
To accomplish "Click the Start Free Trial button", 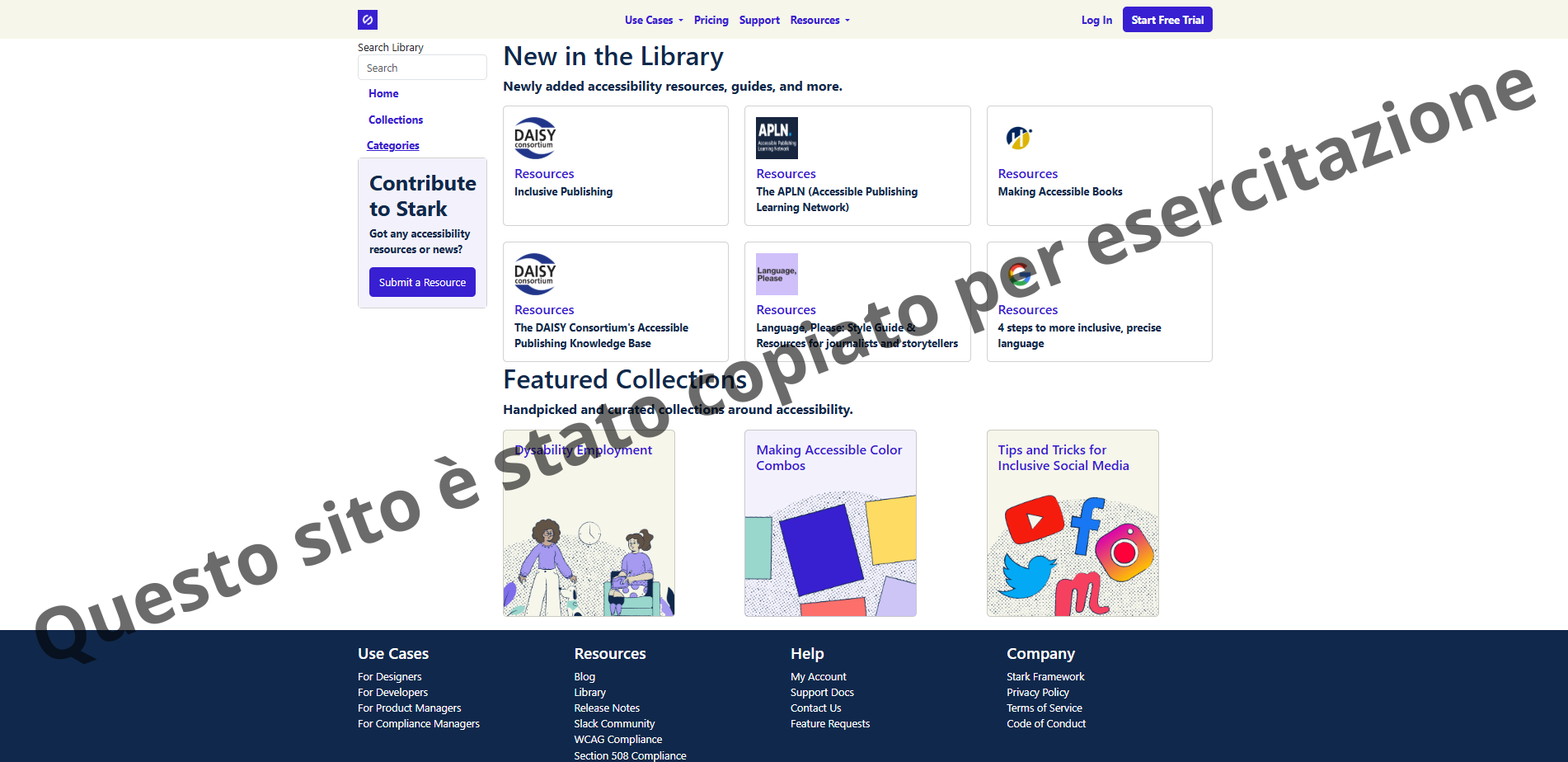I will (1167, 20).
